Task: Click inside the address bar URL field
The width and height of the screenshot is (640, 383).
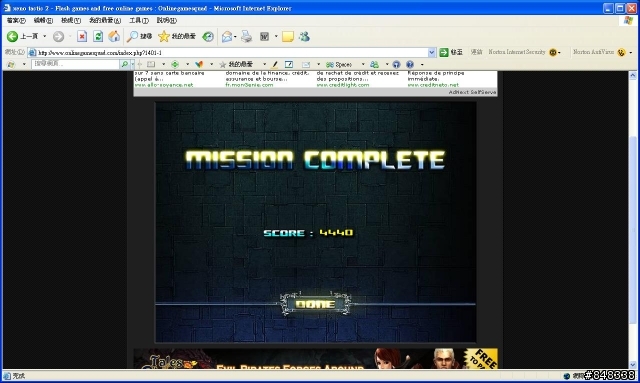Action: [x=233, y=53]
